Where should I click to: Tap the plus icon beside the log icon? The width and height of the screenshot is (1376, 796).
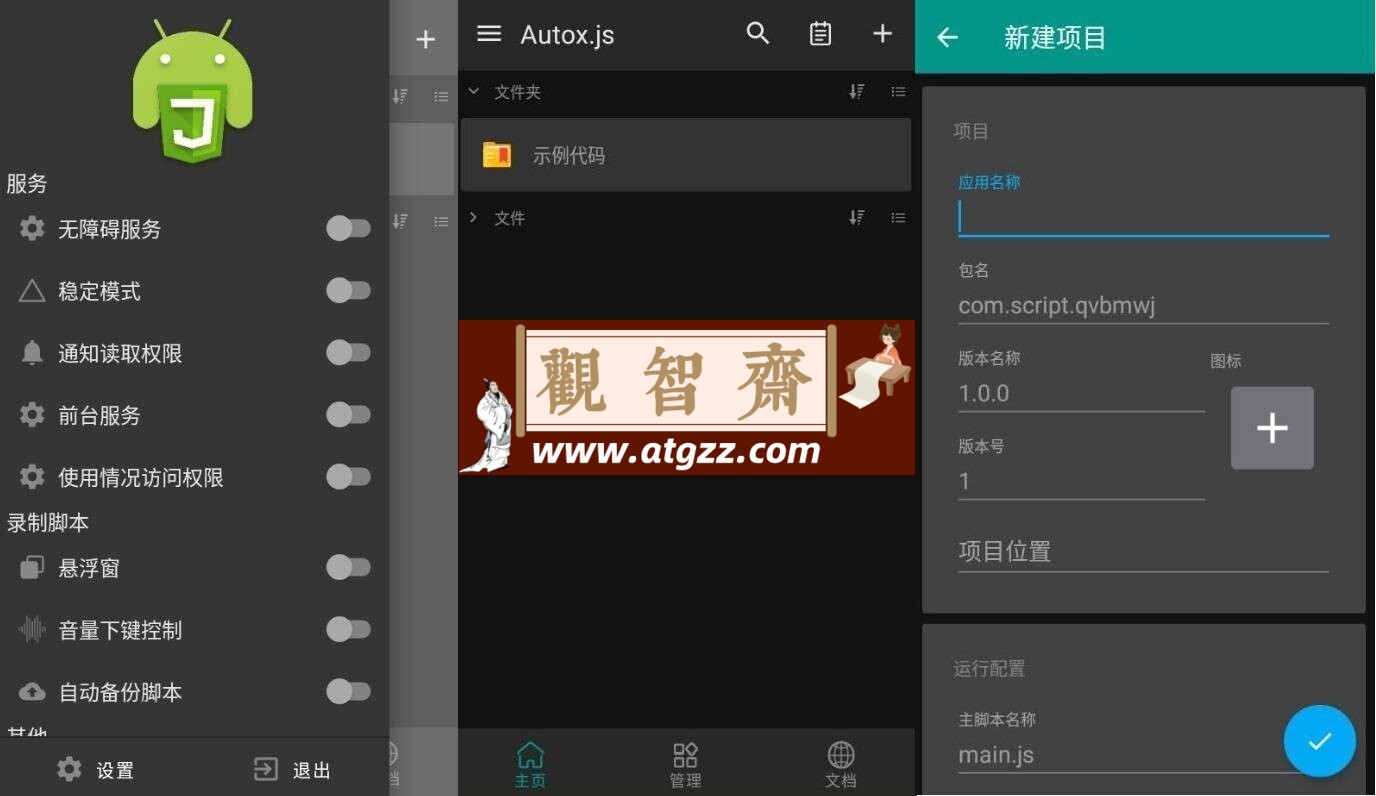[882, 34]
